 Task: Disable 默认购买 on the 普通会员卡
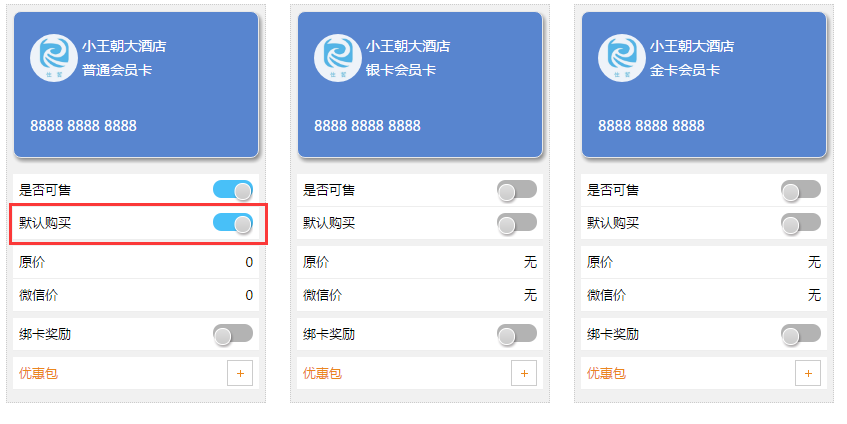click(233, 223)
